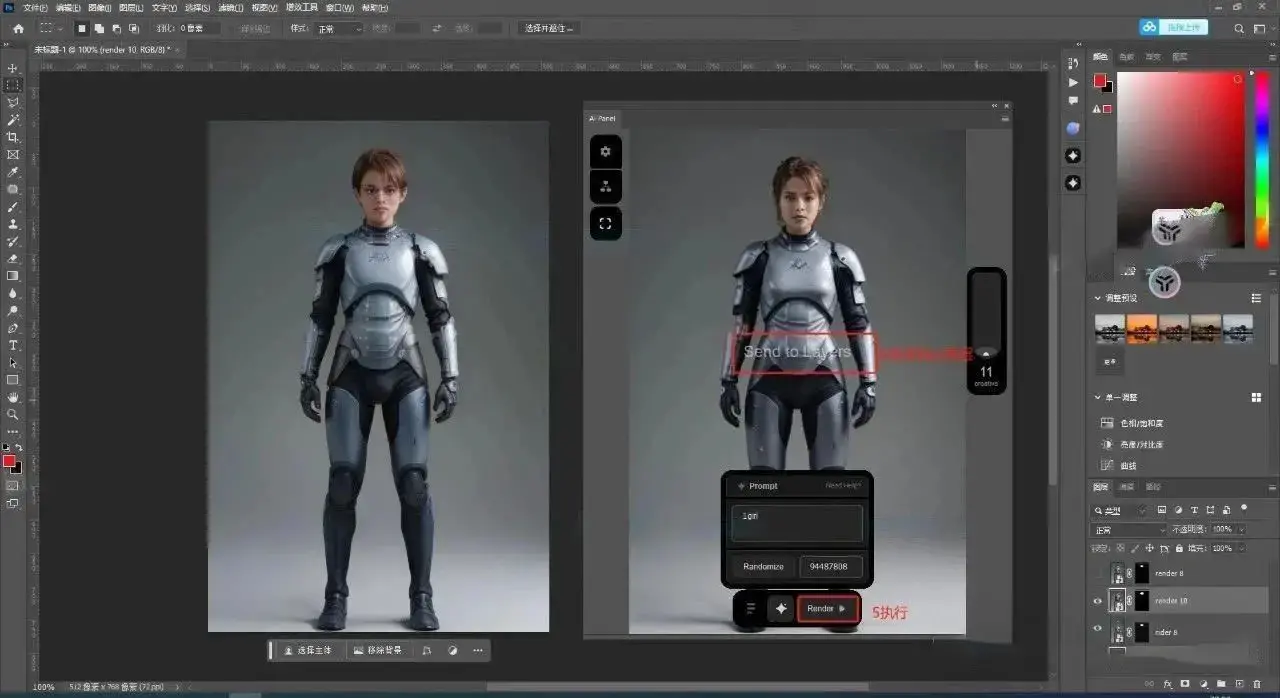Select the Horizontal Type tool
1280x698 pixels.
(13, 345)
